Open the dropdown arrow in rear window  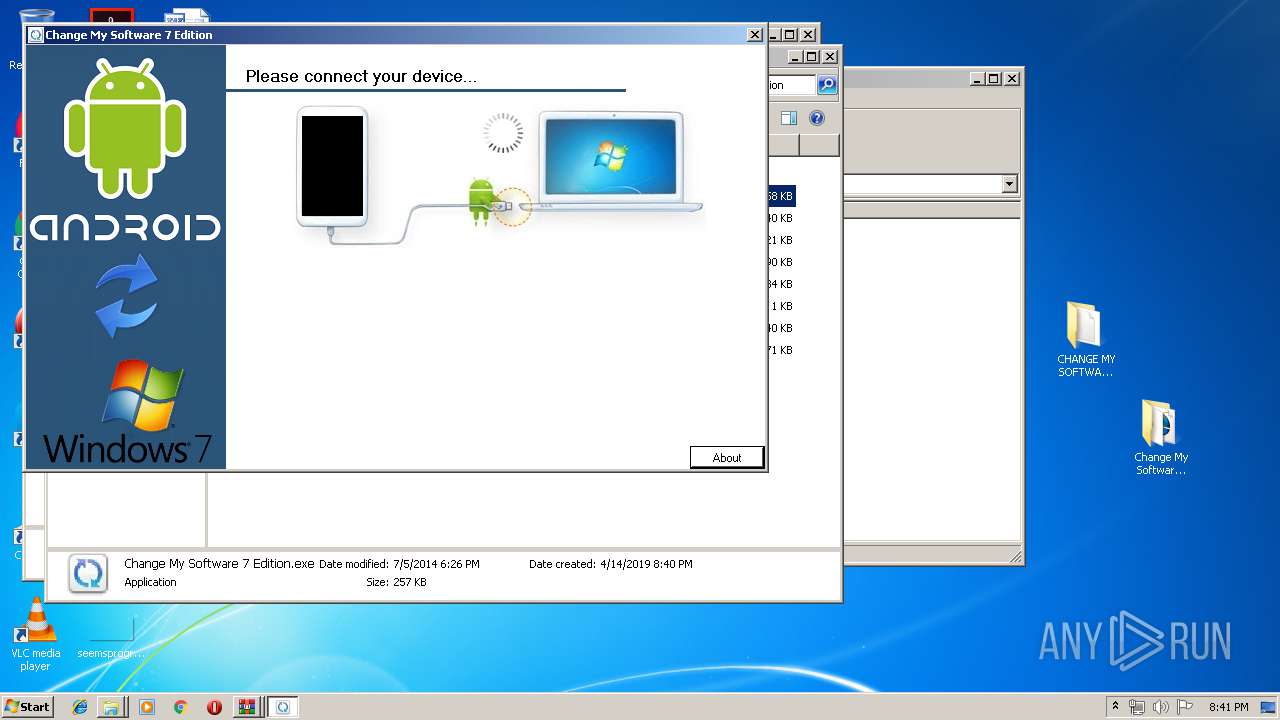tap(1009, 184)
